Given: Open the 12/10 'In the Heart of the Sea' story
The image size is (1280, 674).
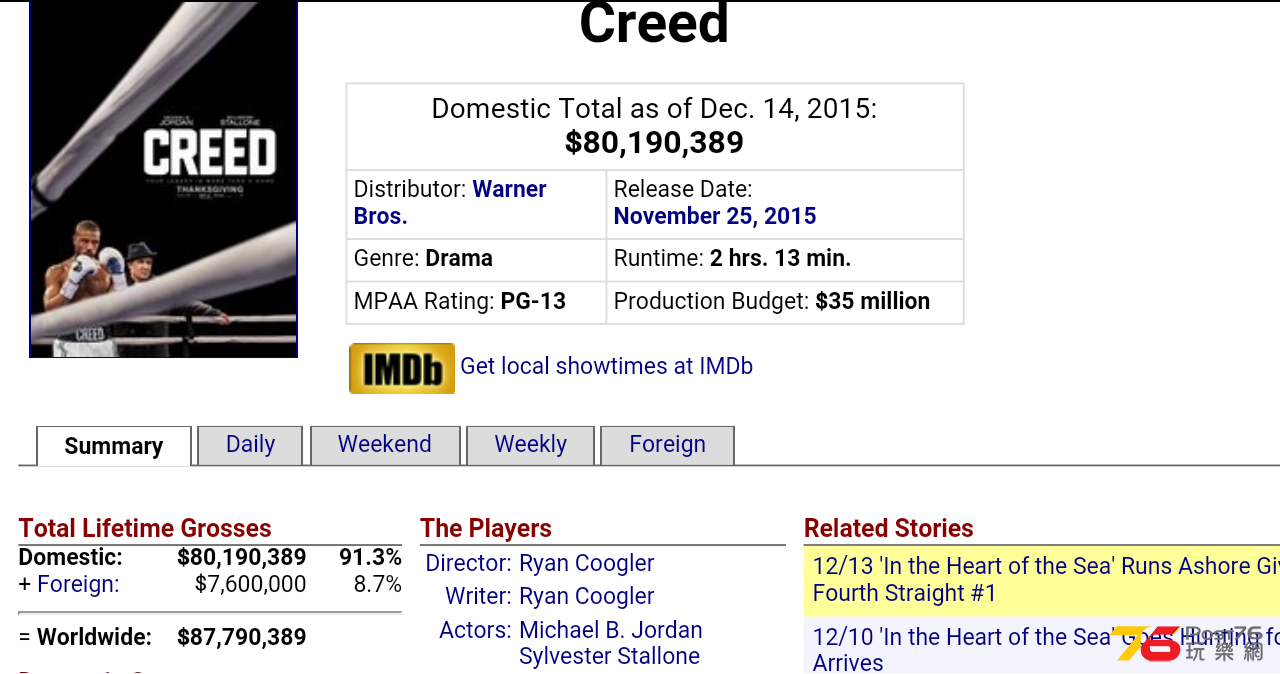Looking at the screenshot, I should click(1042, 647).
